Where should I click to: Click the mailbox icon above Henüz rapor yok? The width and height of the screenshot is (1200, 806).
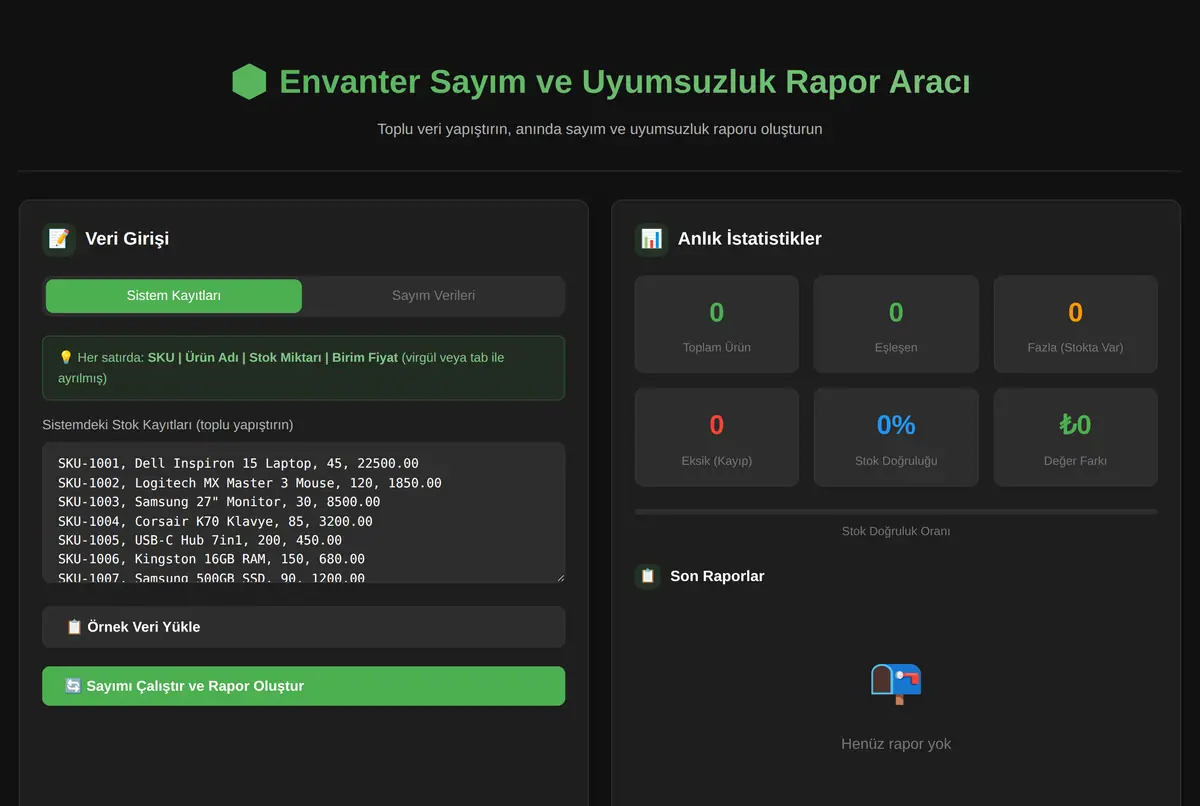896,684
